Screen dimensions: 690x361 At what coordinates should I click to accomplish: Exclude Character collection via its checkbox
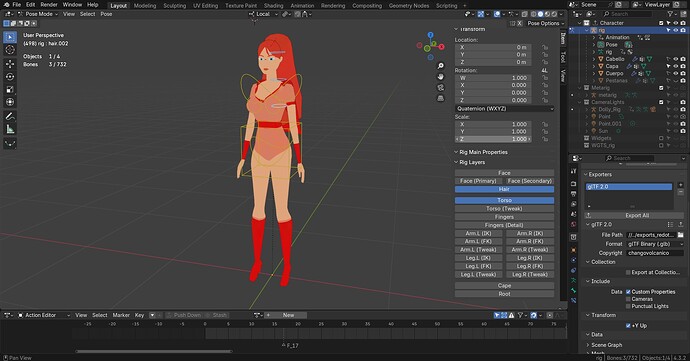[x=661, y=23]
